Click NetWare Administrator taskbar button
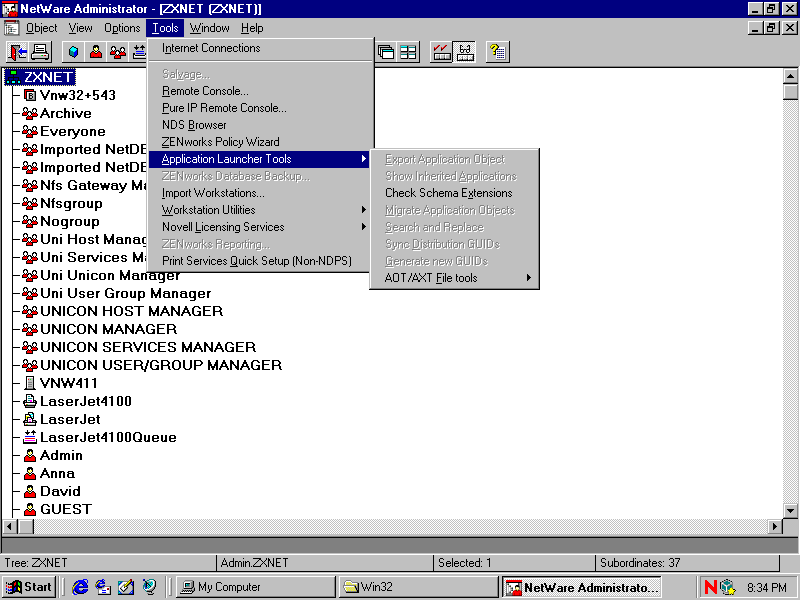Image resolution: width=800 pixels, height=600 pixels. coord(582,587)
